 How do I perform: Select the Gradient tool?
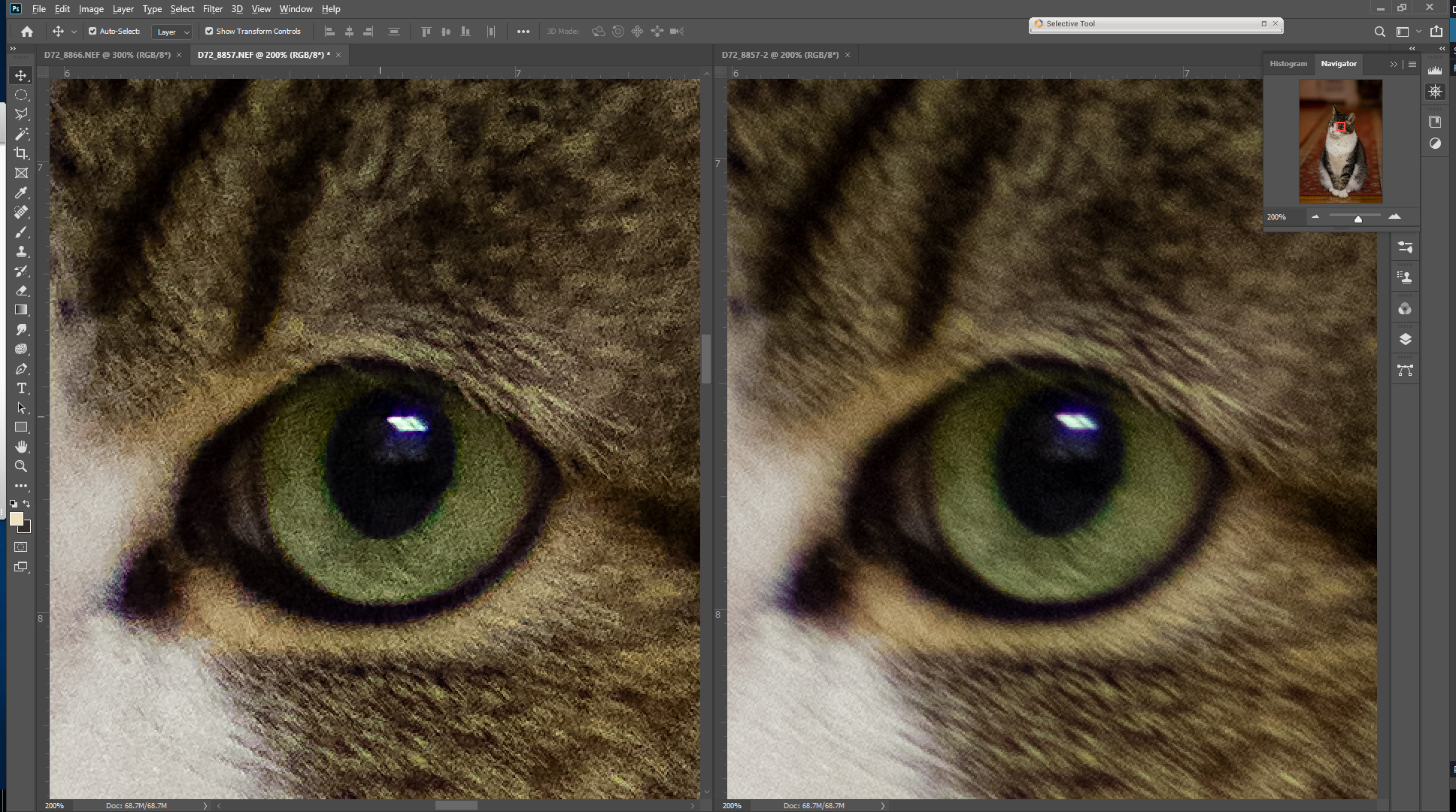tap(21, 311)
